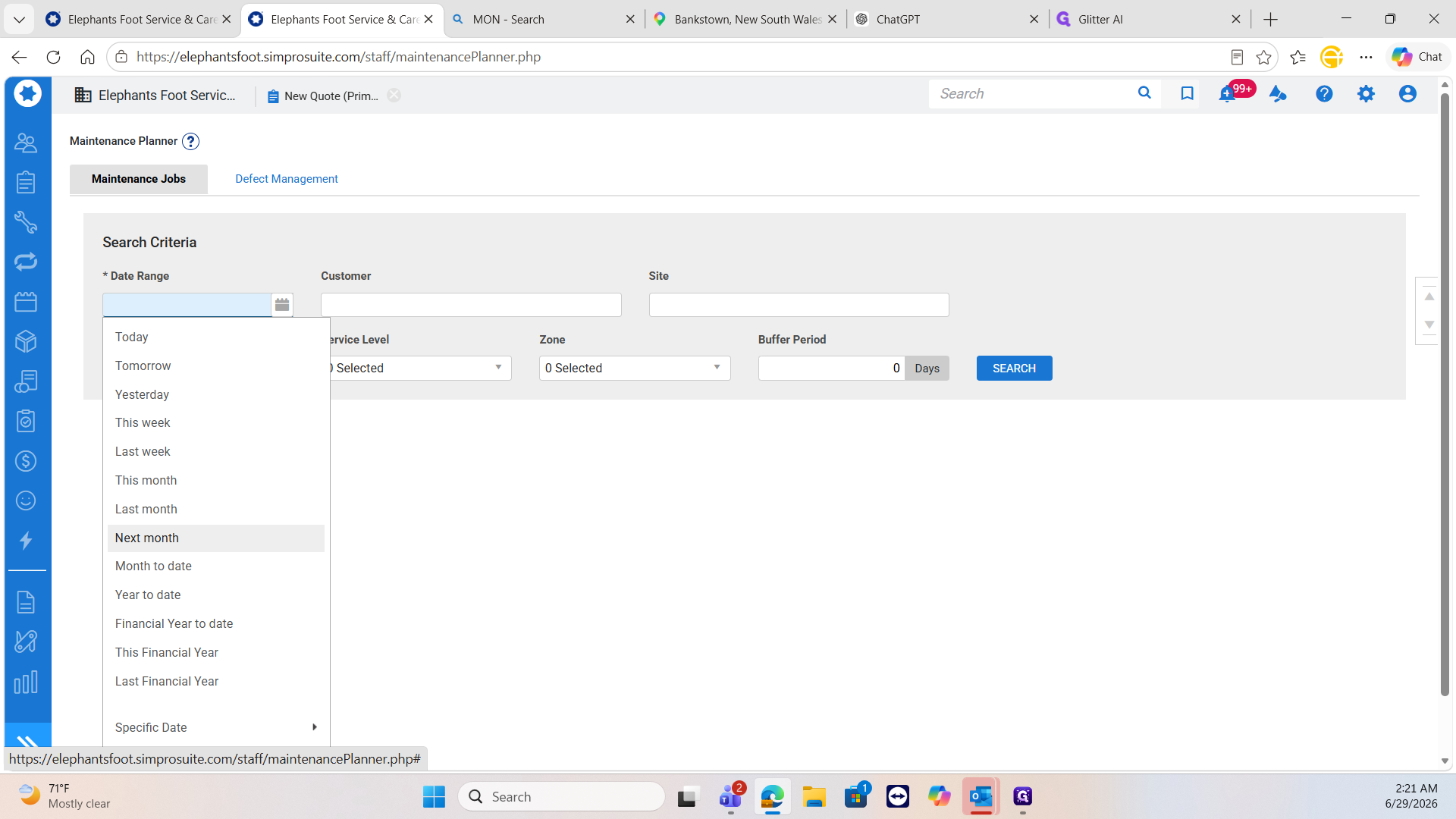Click the right panel up arrow
This screenshot has width=1456, height=819.
click(x=1429, y=297)
